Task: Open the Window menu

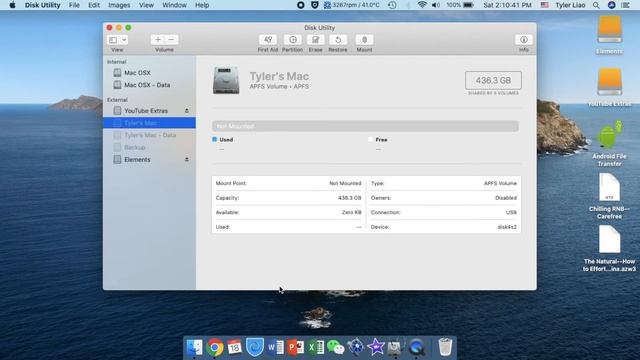Action: coord(174,5)
